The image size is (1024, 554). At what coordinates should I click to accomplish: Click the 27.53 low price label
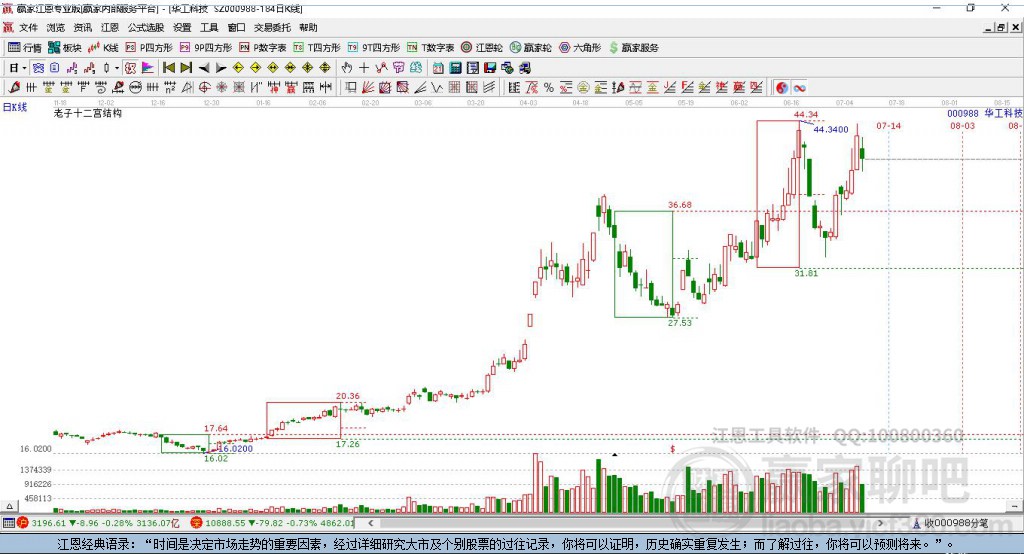coord(680,322)
